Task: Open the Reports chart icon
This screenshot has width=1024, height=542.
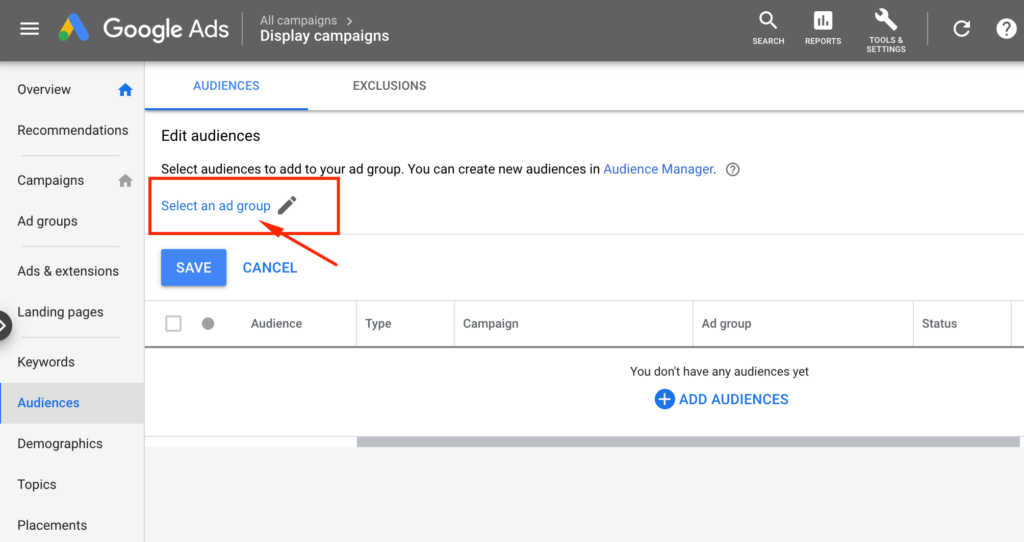Action: click(823, 22)
